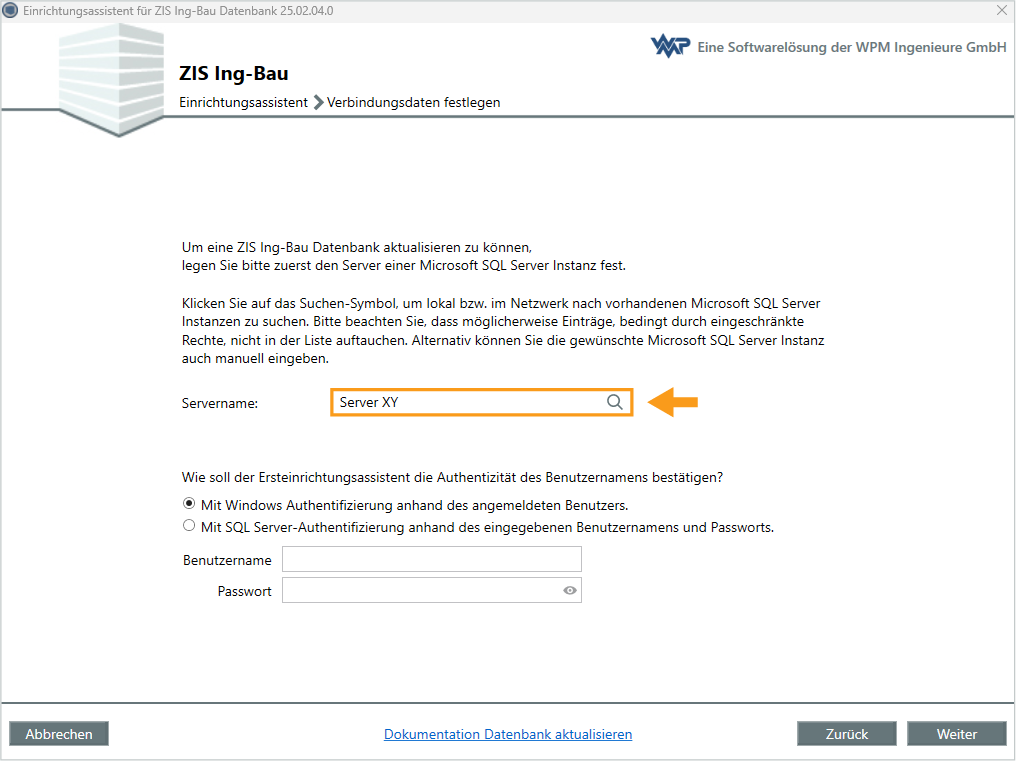Expand the breadcrumb chevron after Einrichtungsassistent
Viewport: 1016px width, 761px height.
click(x=318, y=102)
